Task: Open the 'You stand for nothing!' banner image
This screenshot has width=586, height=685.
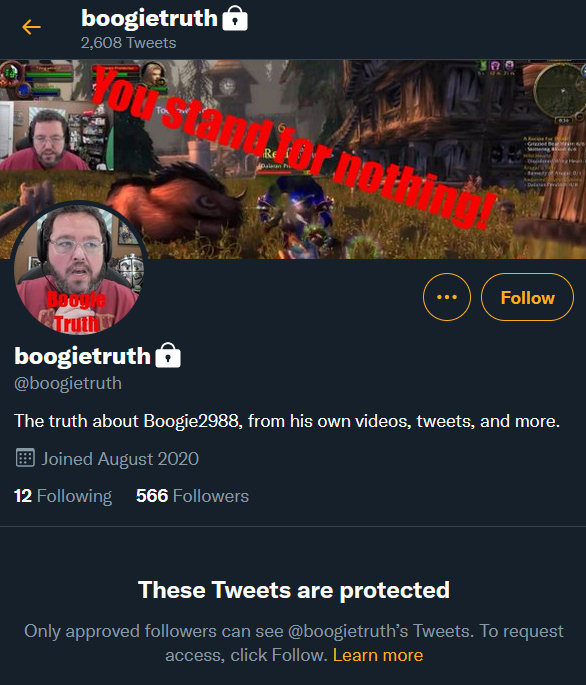Action: coord(293,159)
